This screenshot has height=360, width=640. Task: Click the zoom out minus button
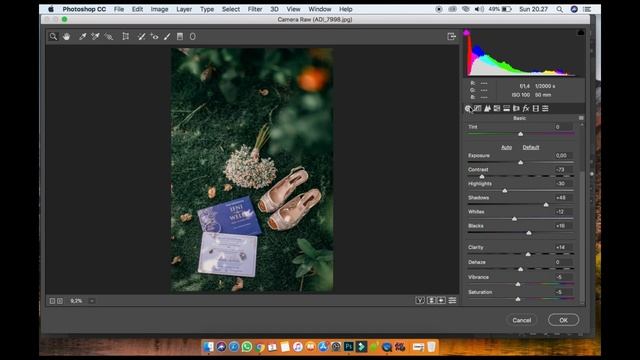click(52, 301)
